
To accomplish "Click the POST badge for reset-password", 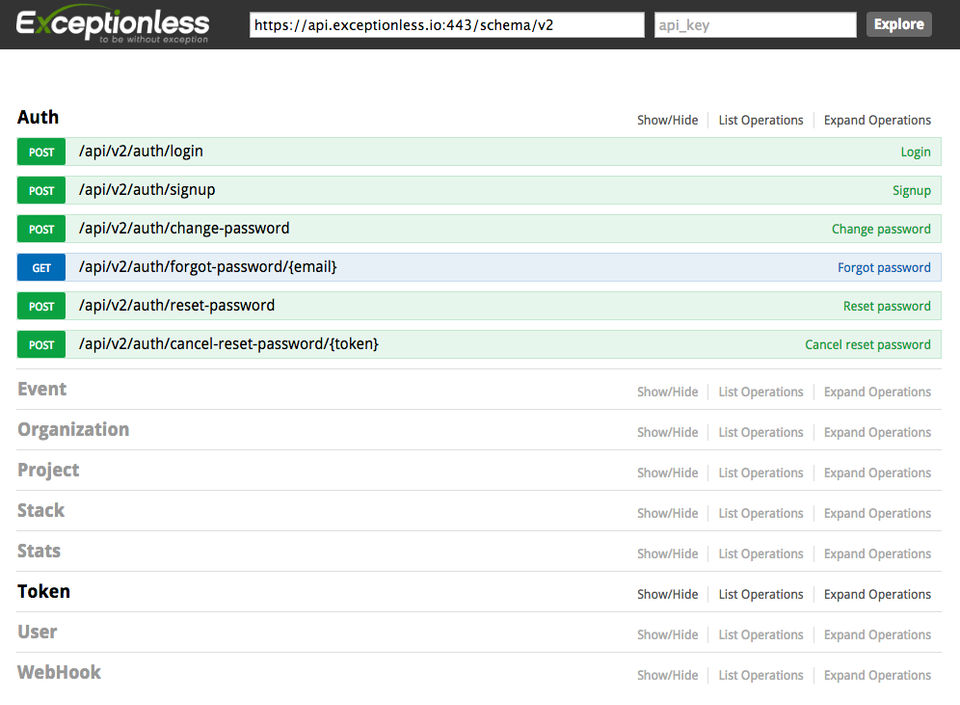I will (41, 306).
